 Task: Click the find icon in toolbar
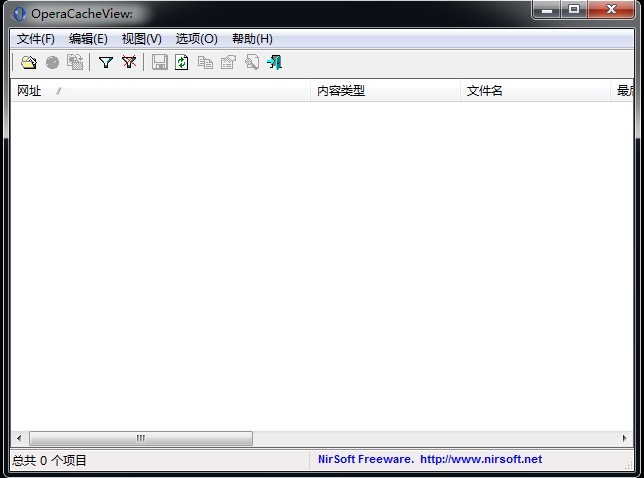point(251,62)
